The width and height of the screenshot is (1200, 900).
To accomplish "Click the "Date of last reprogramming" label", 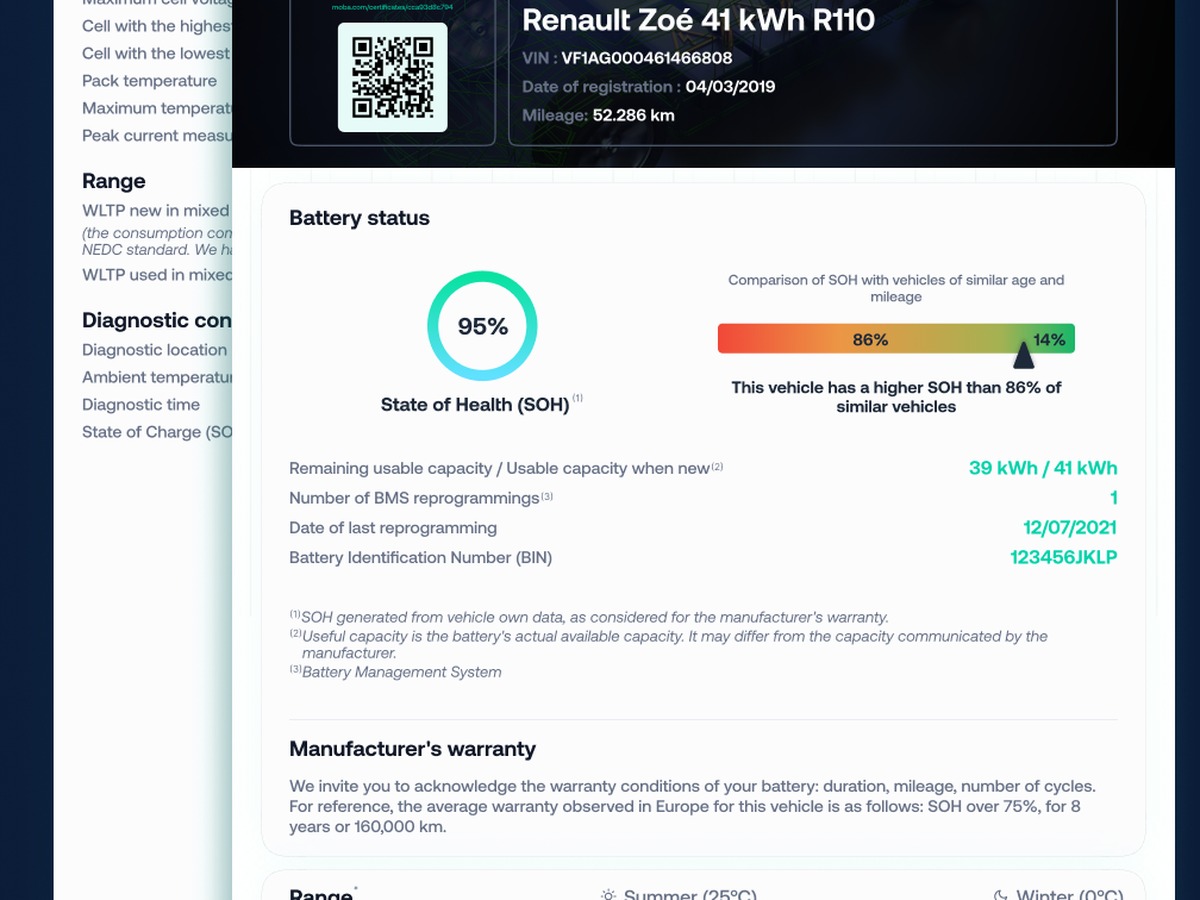I will [x=393, y=528].
